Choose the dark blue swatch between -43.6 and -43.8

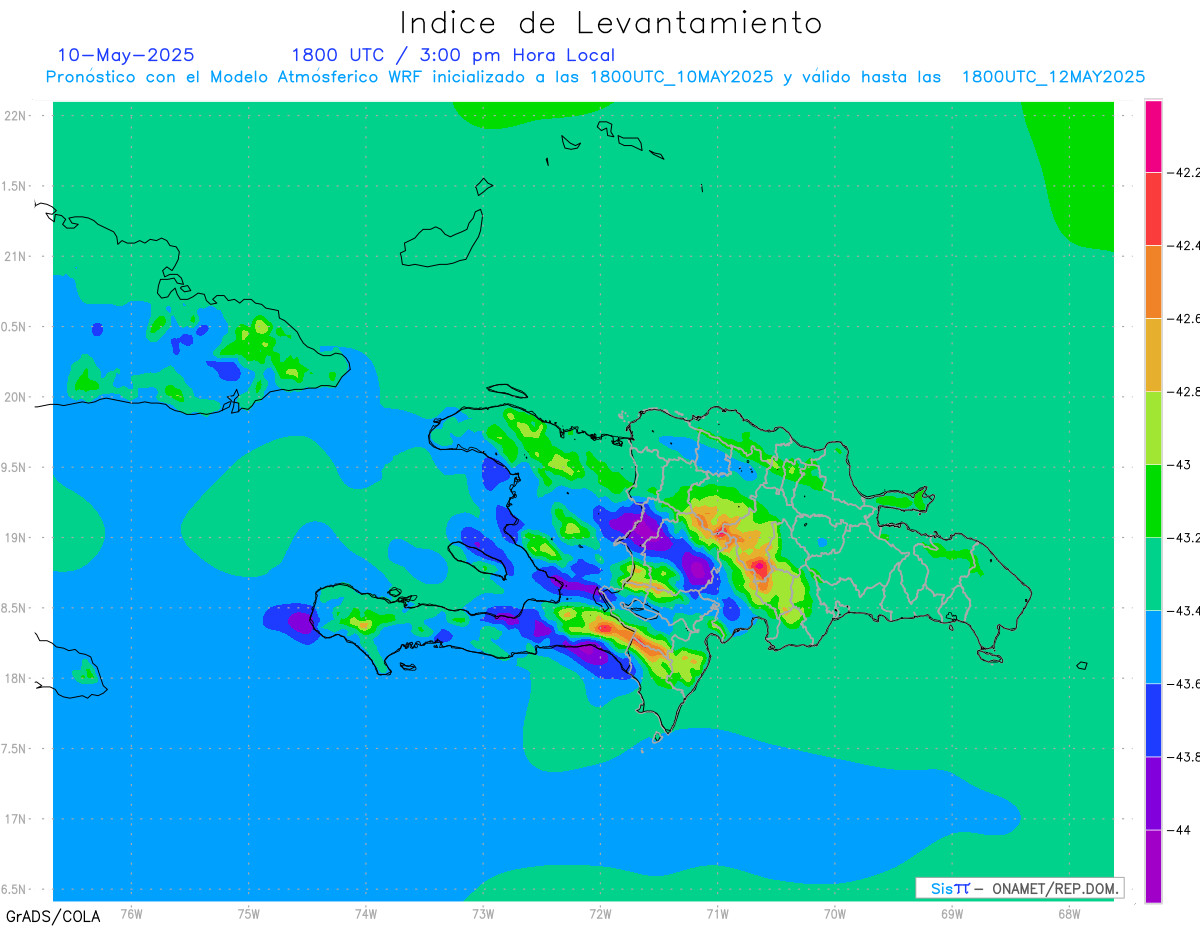point(1153,720)
